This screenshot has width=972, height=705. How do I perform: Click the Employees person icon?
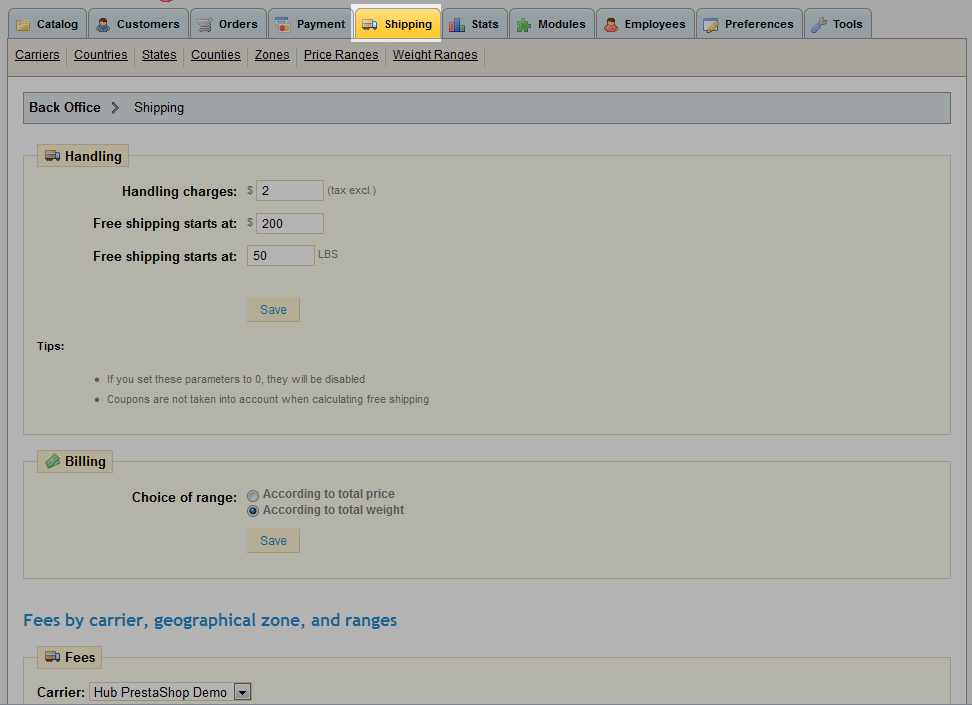point(610,25)
